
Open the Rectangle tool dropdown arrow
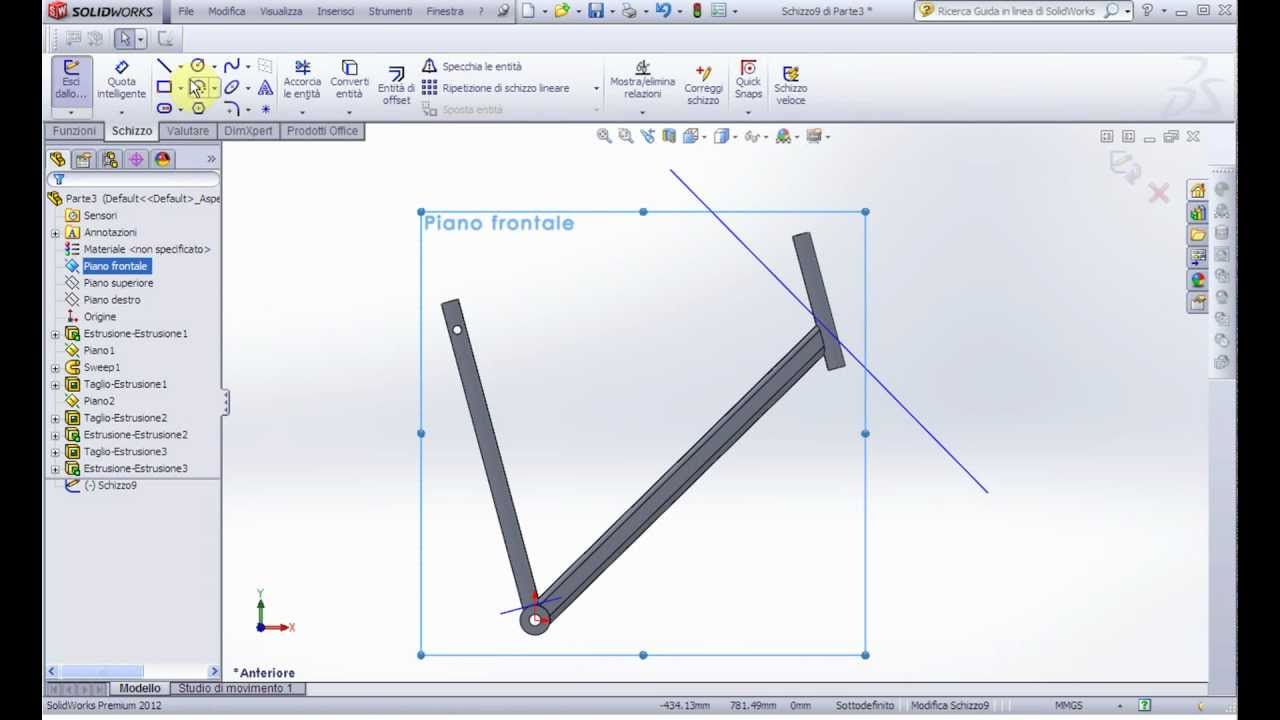[x=180, y=88]
